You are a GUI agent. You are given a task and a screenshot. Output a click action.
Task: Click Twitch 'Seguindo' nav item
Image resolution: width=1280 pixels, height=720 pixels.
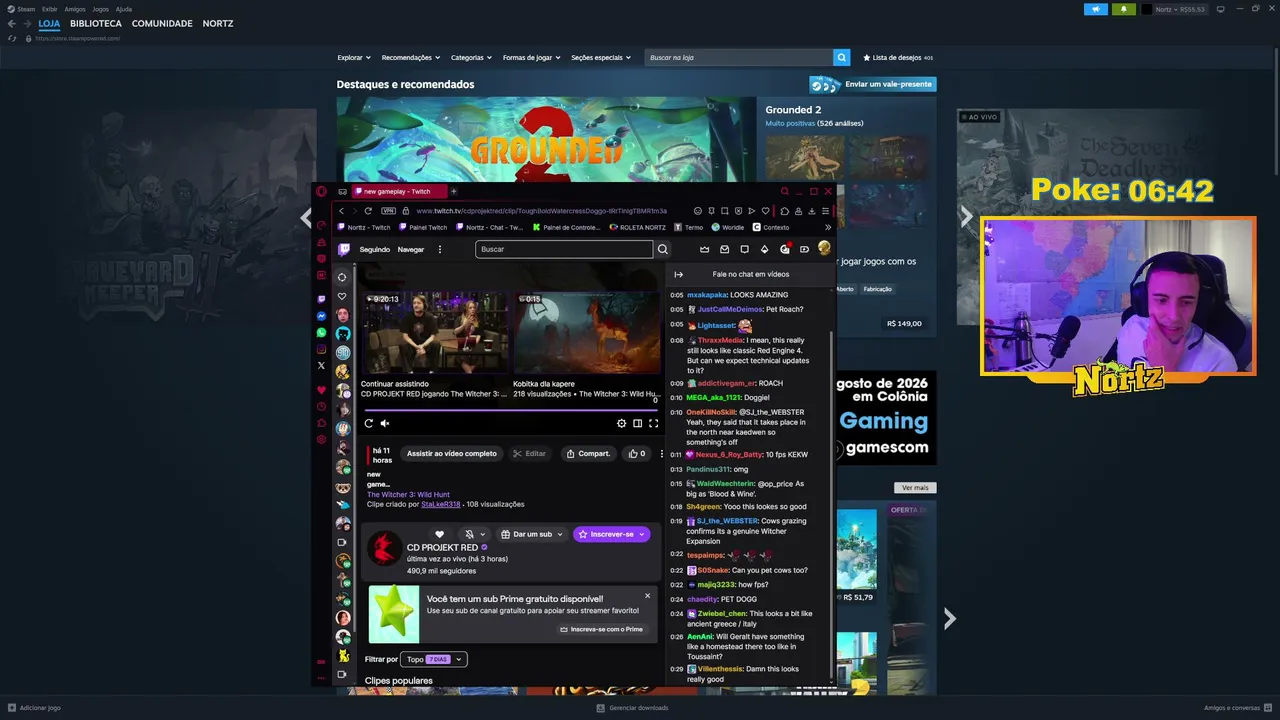(375, 249)
